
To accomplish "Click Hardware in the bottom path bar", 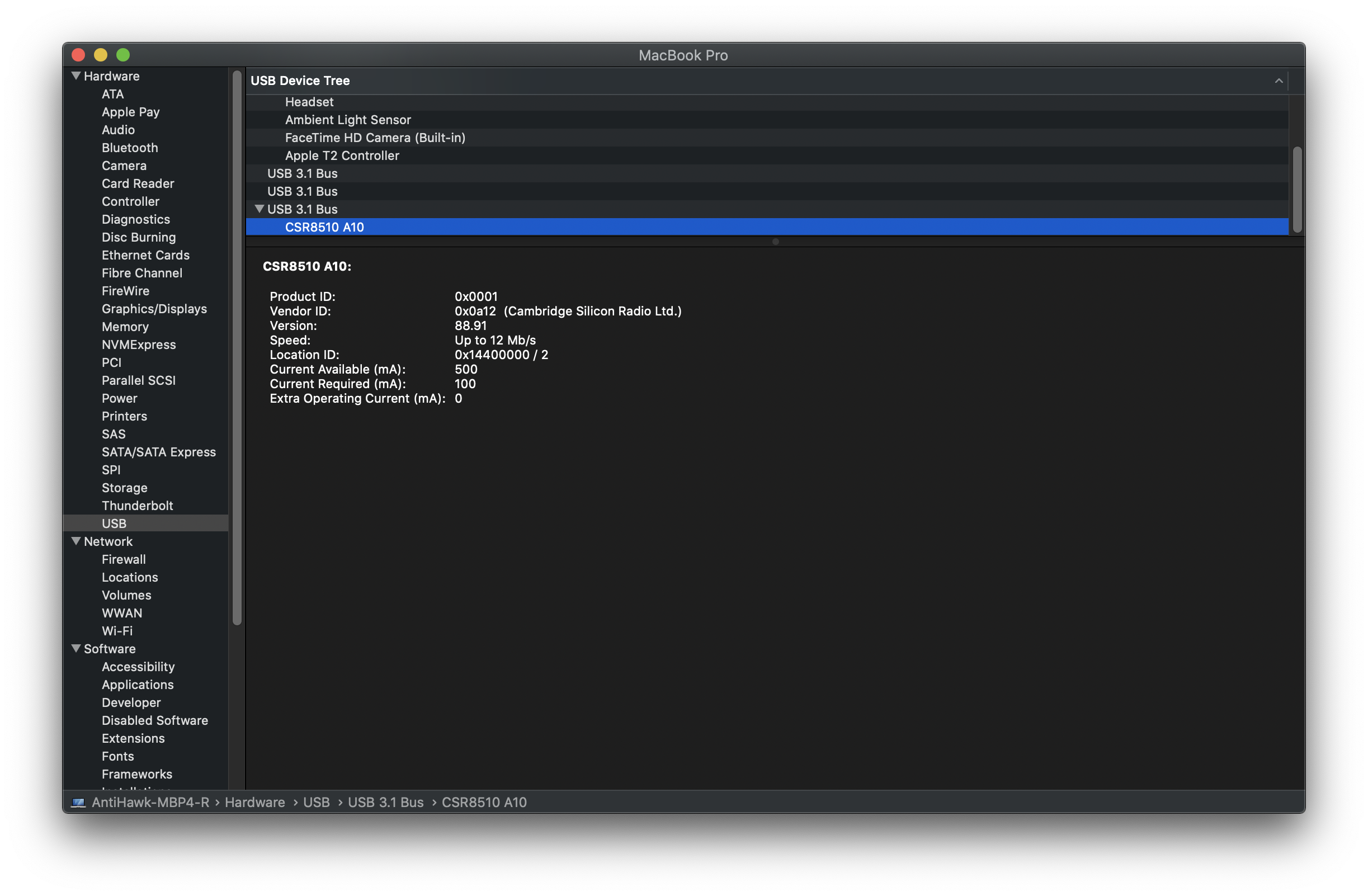I will 254,803.
